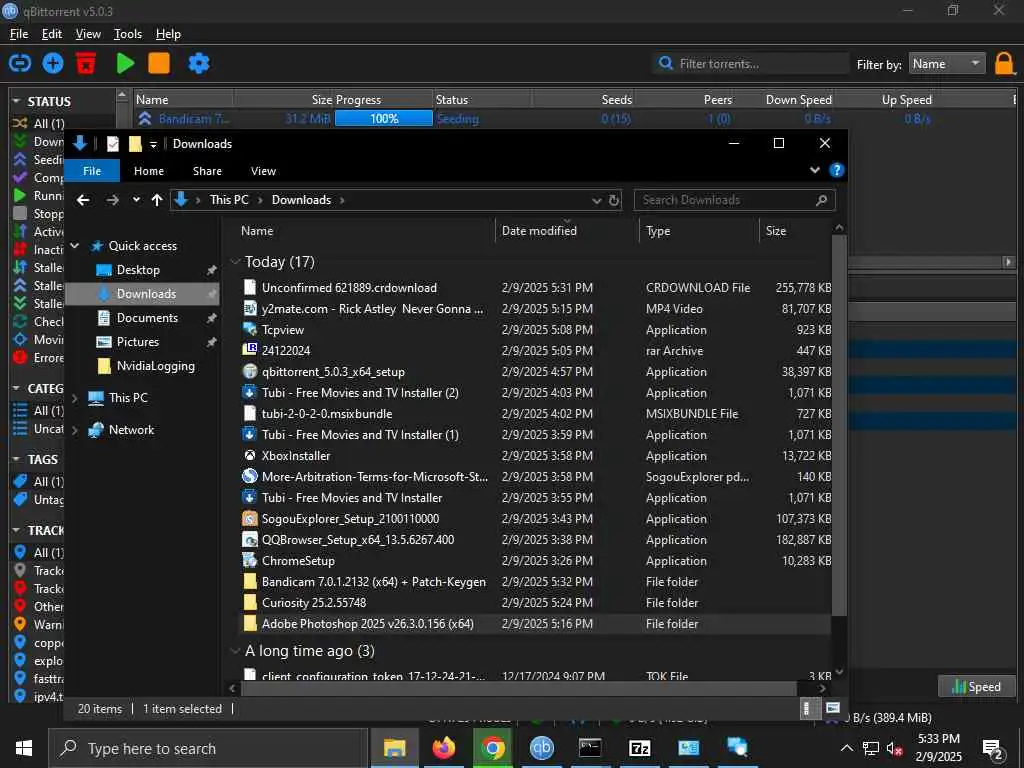This screenshot has height=768, width=1024.
Task: Click the Explorer Properties quick access icon
Action: click(113, 144)
